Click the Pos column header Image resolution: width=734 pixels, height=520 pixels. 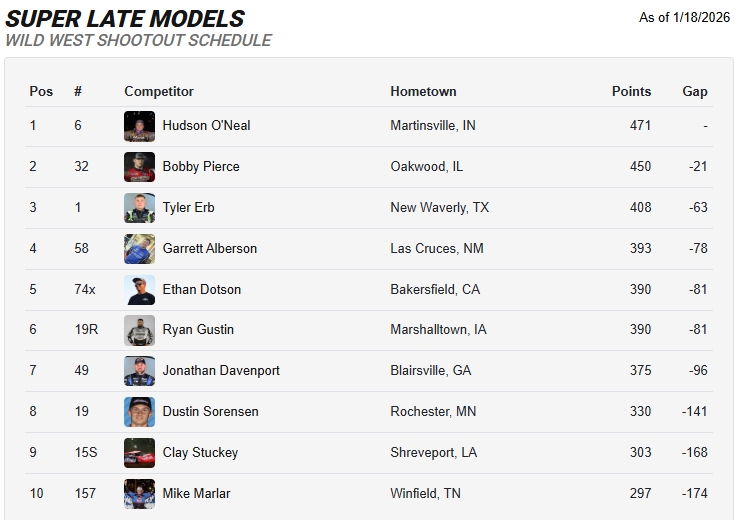click(x=41, y=91)
